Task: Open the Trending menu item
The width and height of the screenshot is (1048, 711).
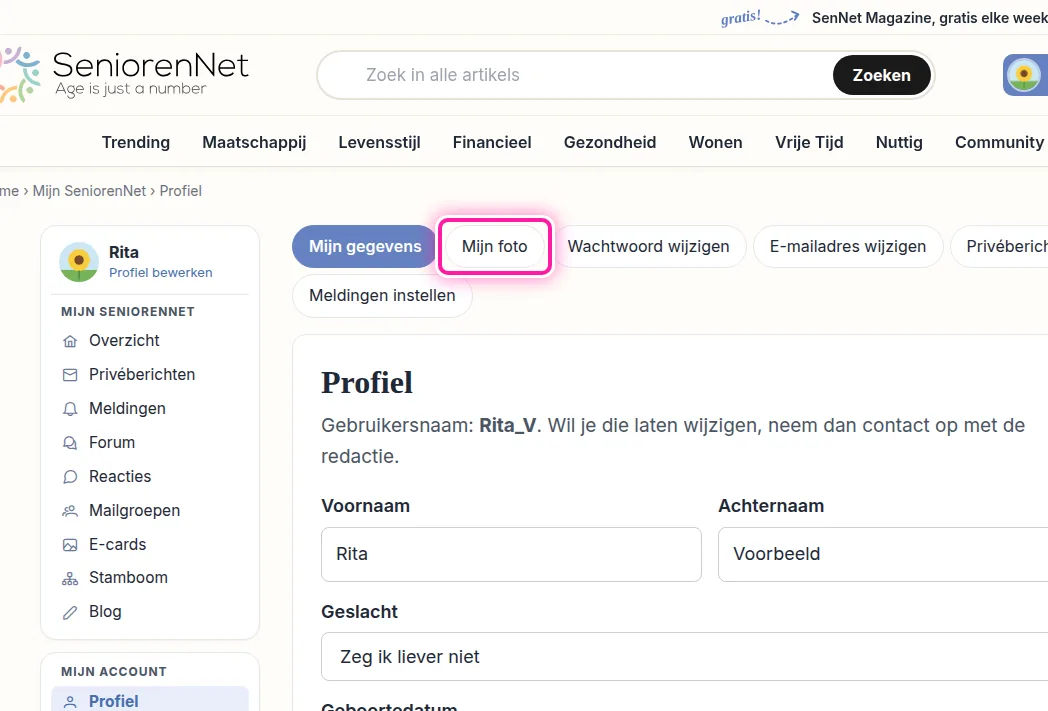Action: pos(136,142)
